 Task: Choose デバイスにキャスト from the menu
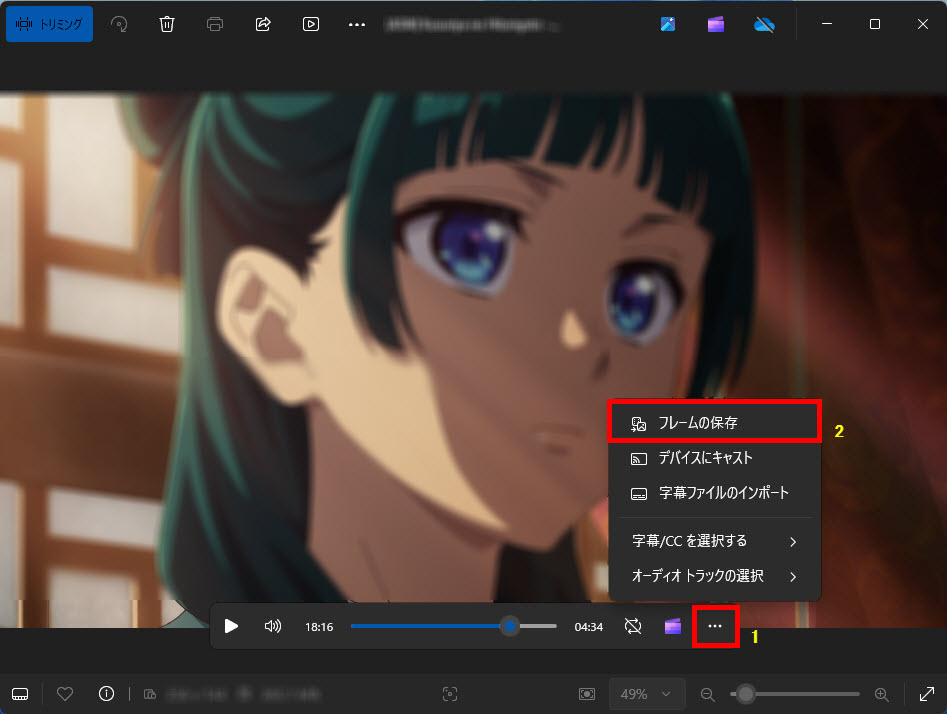tap(714, 458)
